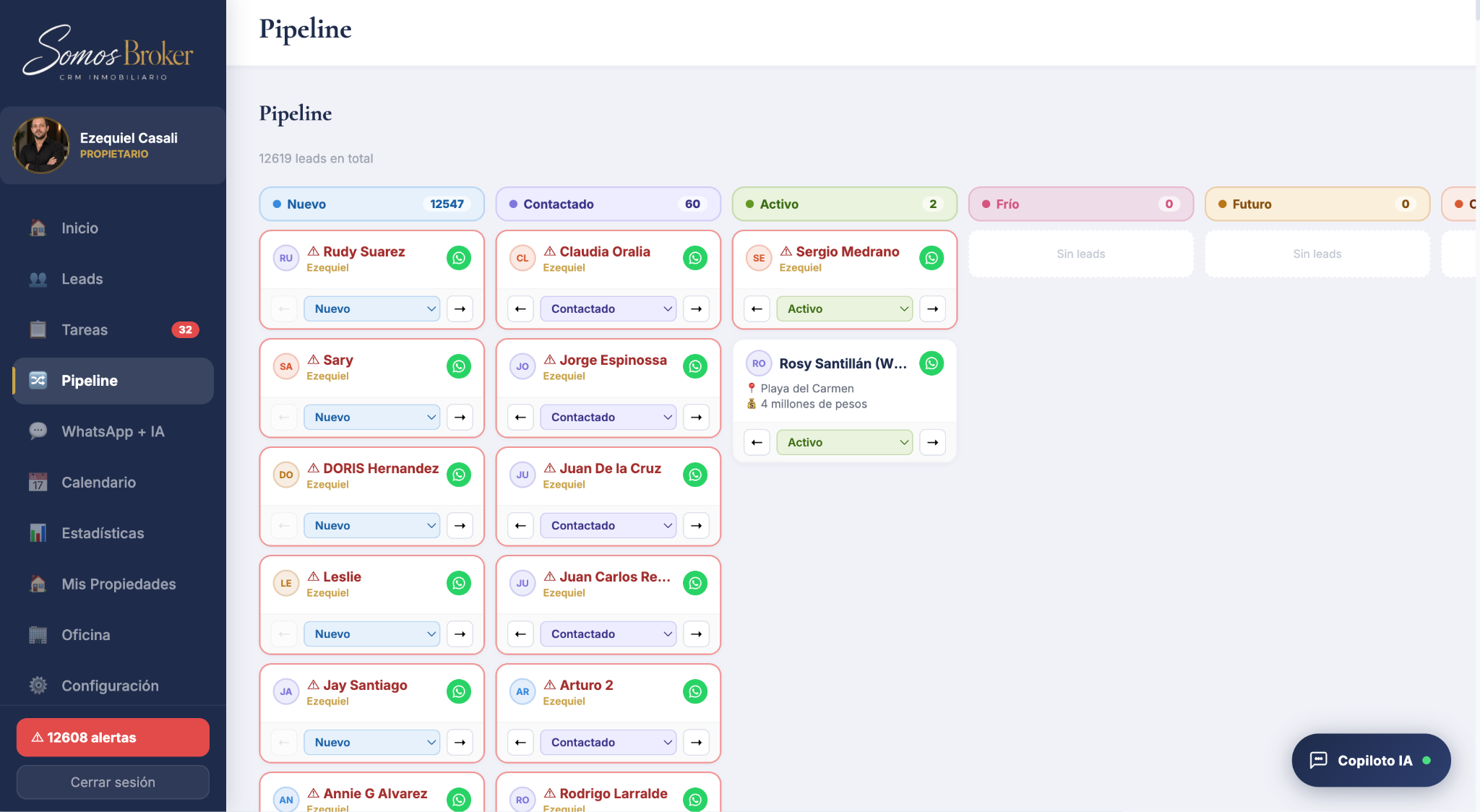Open WhatsApp chat for Sary

pos(459,366)
